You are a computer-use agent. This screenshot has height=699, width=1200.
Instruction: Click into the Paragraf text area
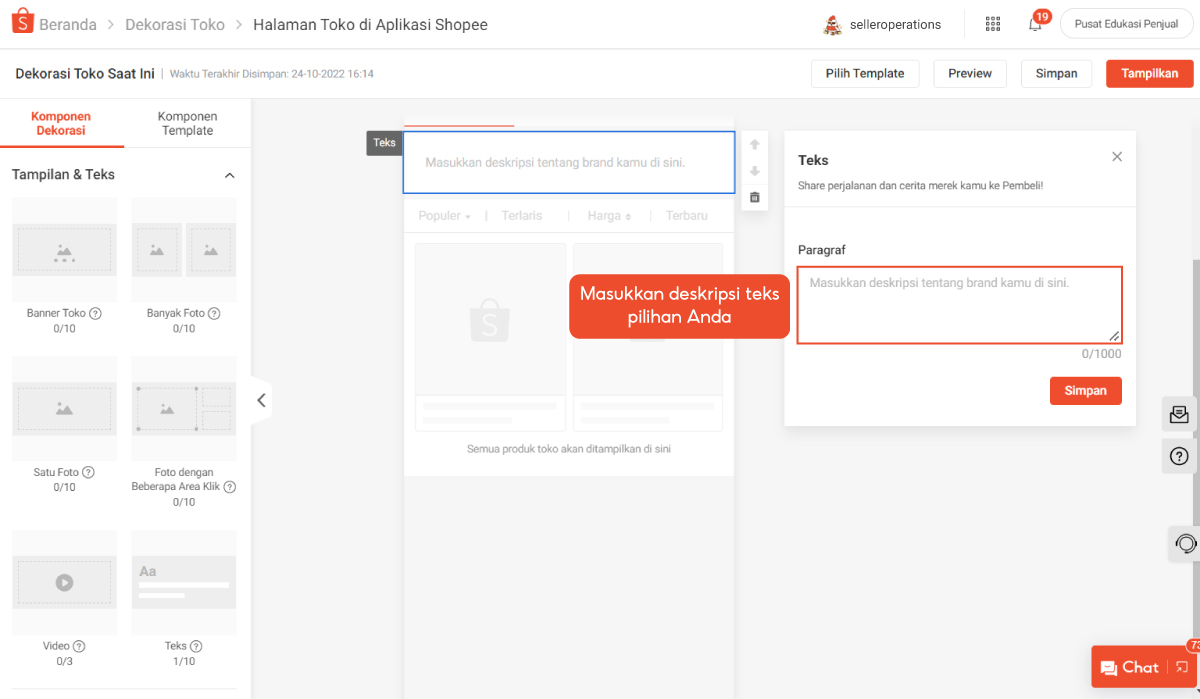tap(958, 305)
